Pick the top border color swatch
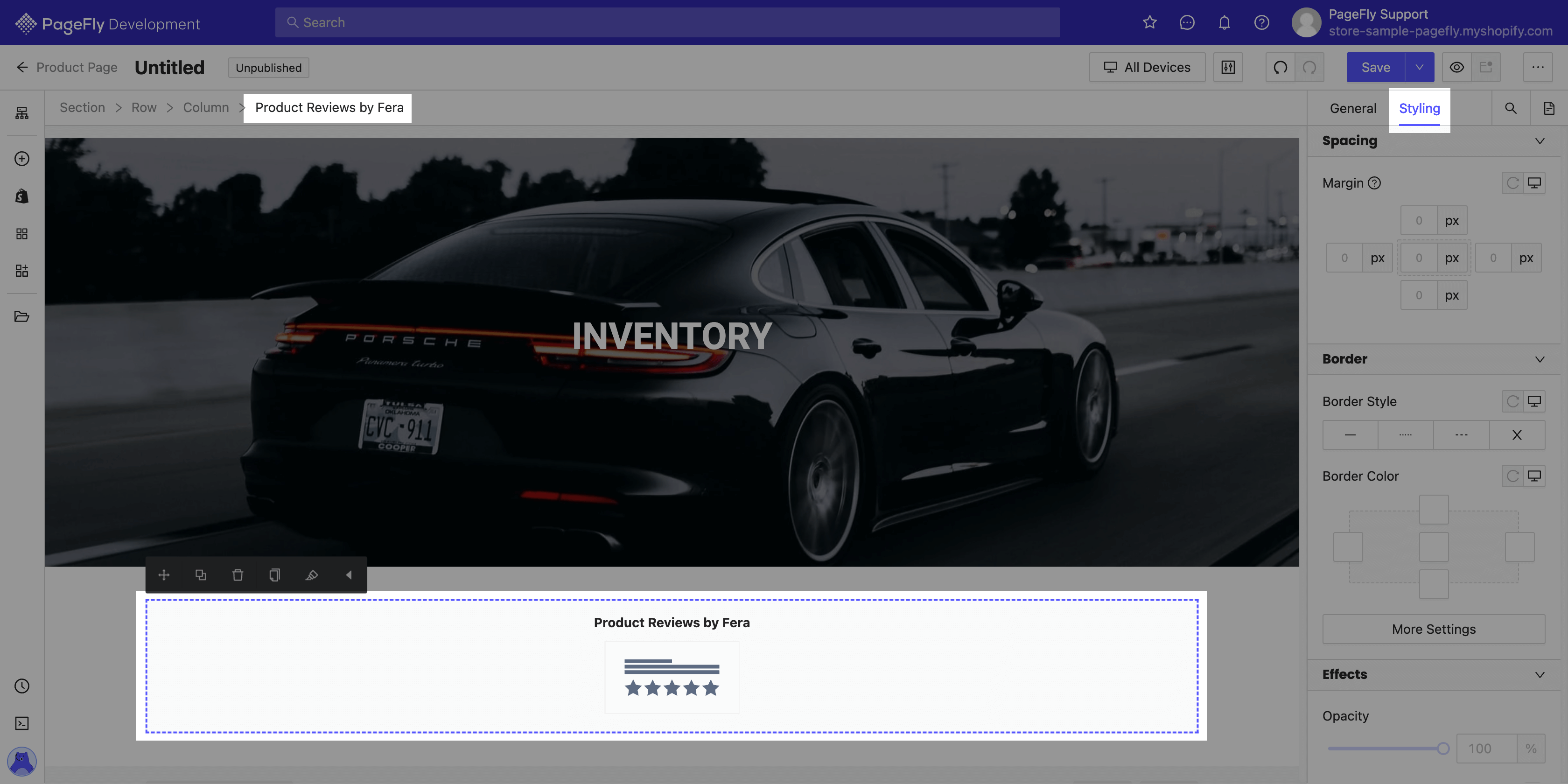Viewport: 1568px width, 784px height. pyautogui.click(x=1434, y=510)
